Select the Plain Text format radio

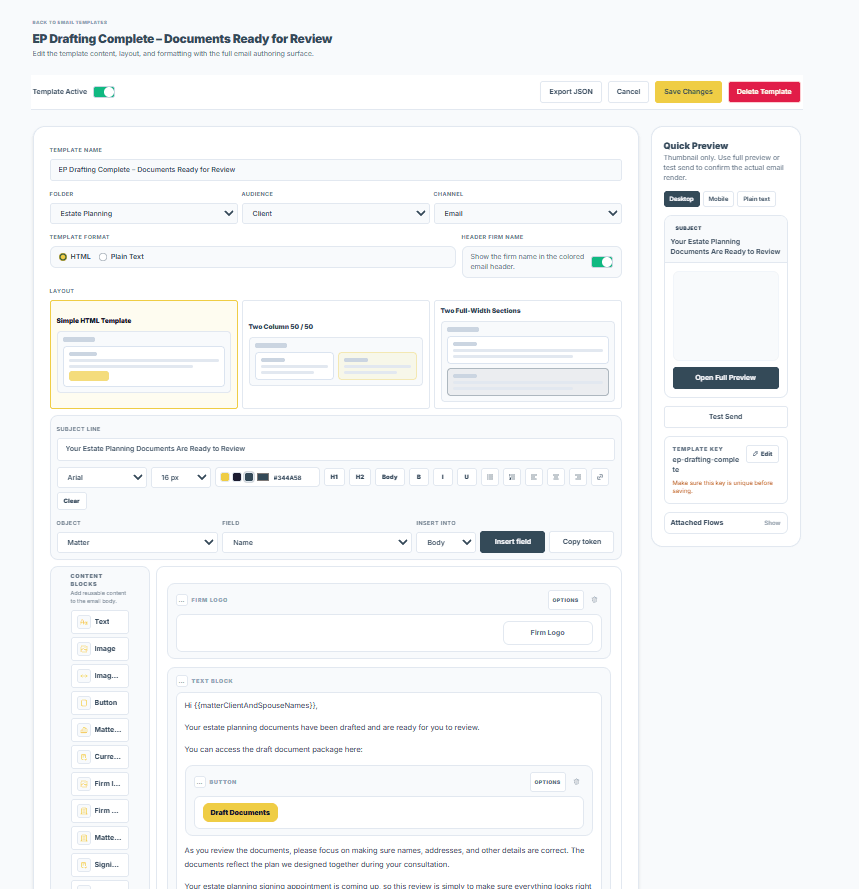pos(103,257)
